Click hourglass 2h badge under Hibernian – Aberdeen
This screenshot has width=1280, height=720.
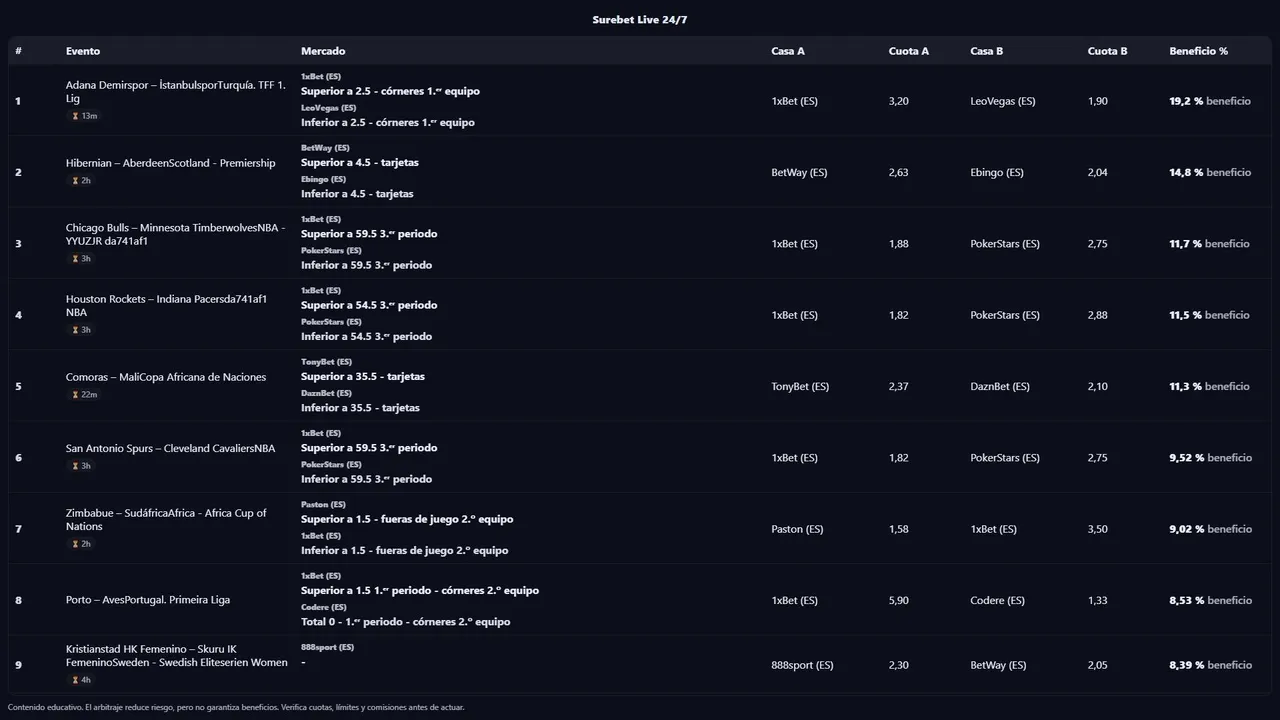[x=81, y=181]
